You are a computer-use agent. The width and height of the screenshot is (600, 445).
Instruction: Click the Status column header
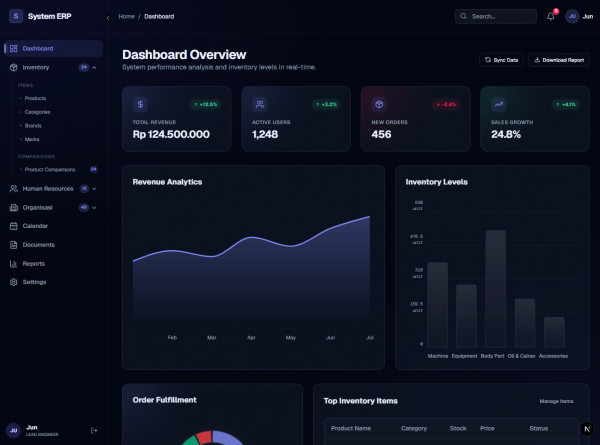click(x=539, y=429)
